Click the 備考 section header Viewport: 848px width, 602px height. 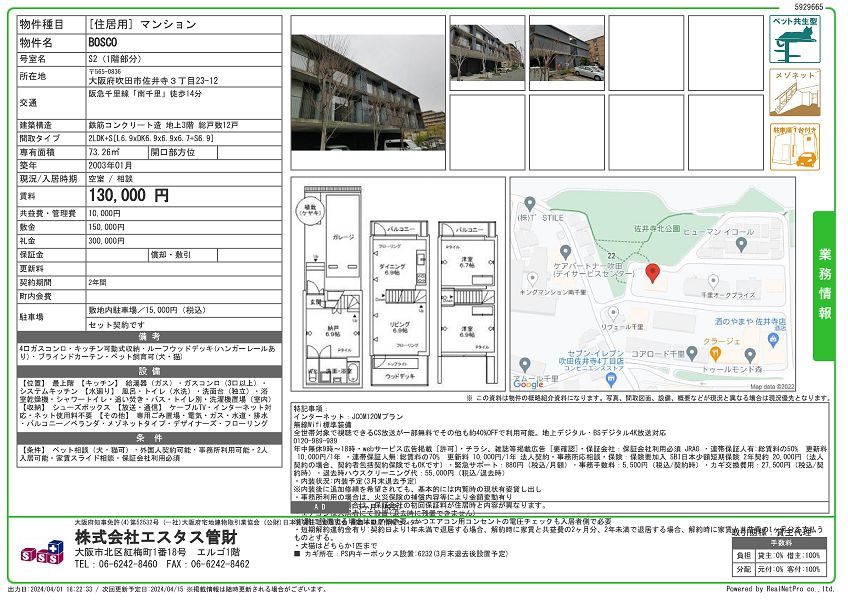coord(149,336)
